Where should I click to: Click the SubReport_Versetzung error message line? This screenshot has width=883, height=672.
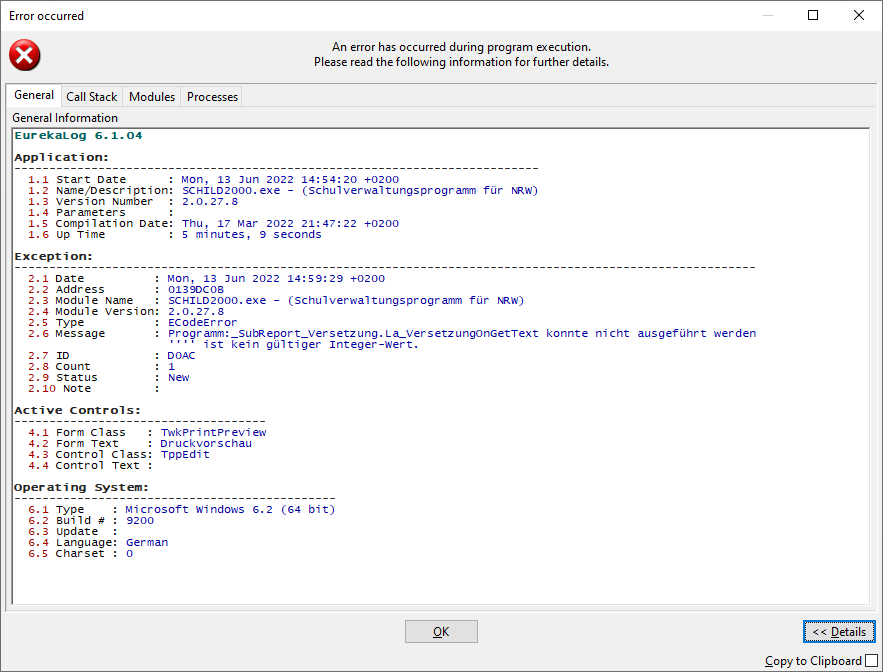coord(461,334)
